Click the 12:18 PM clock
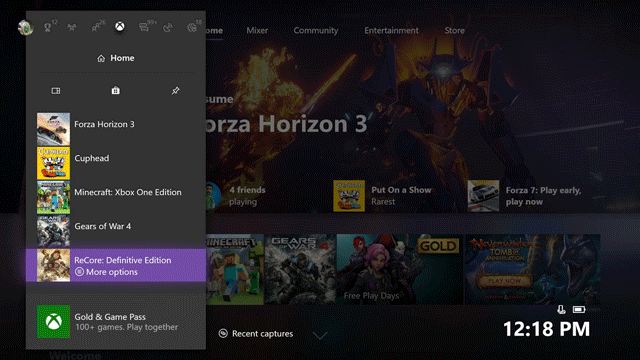Image resolution: width=640 pixels, height=360 pixels. (547, 329)
